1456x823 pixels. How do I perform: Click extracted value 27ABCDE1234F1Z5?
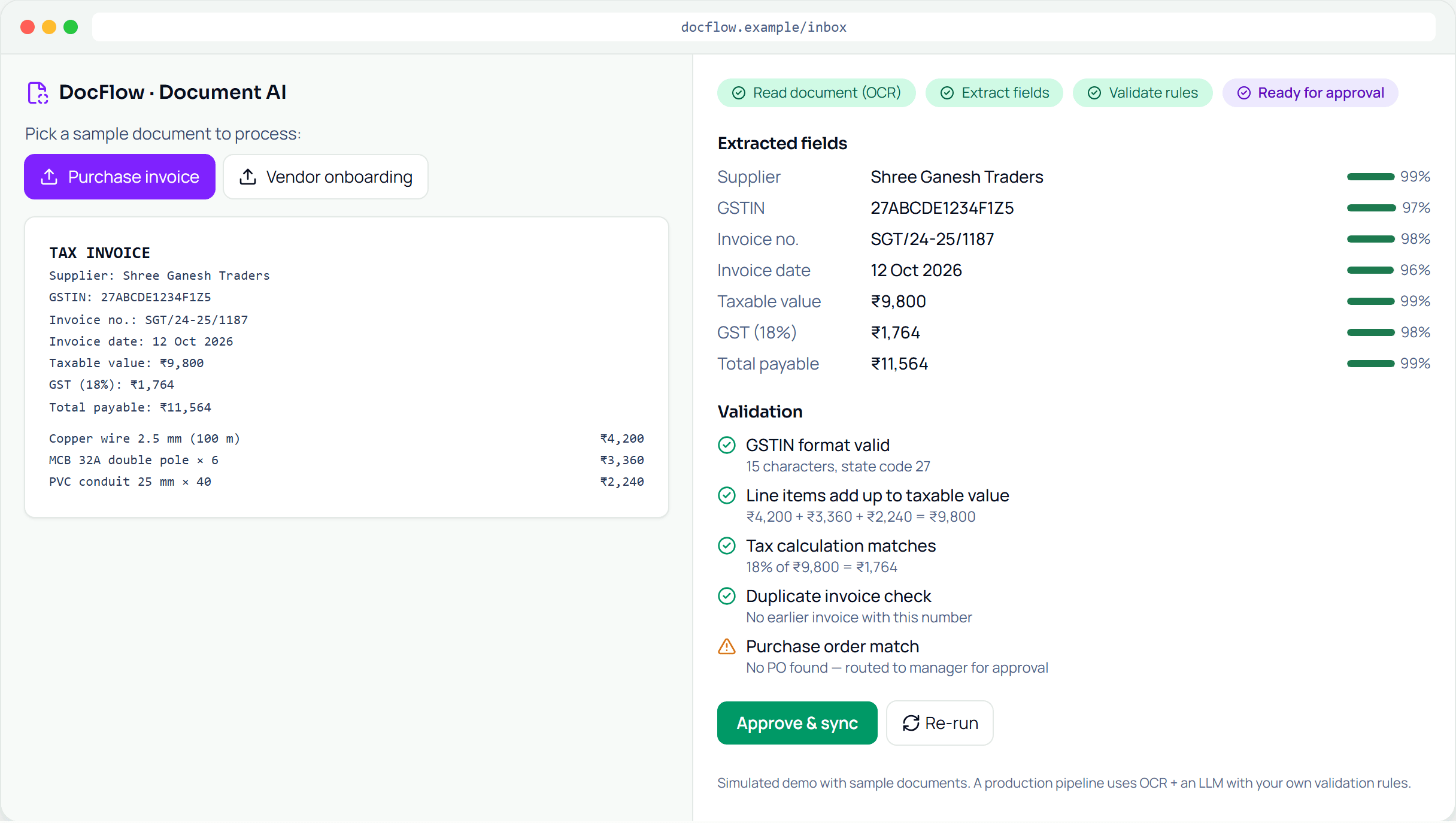[x=942, y=208]
